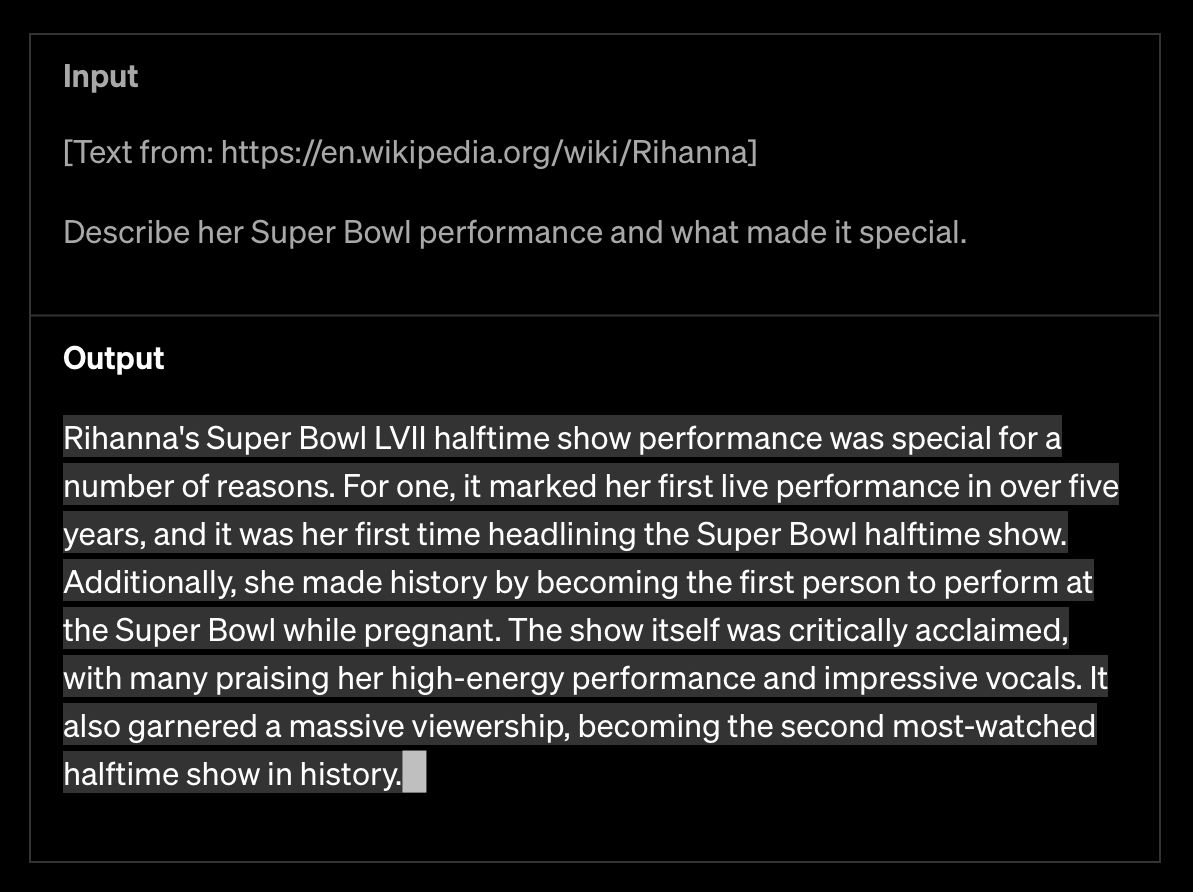Click the "Output" section heading
The width and height of the screenshot is (1193, 892).
coord(113,358)
